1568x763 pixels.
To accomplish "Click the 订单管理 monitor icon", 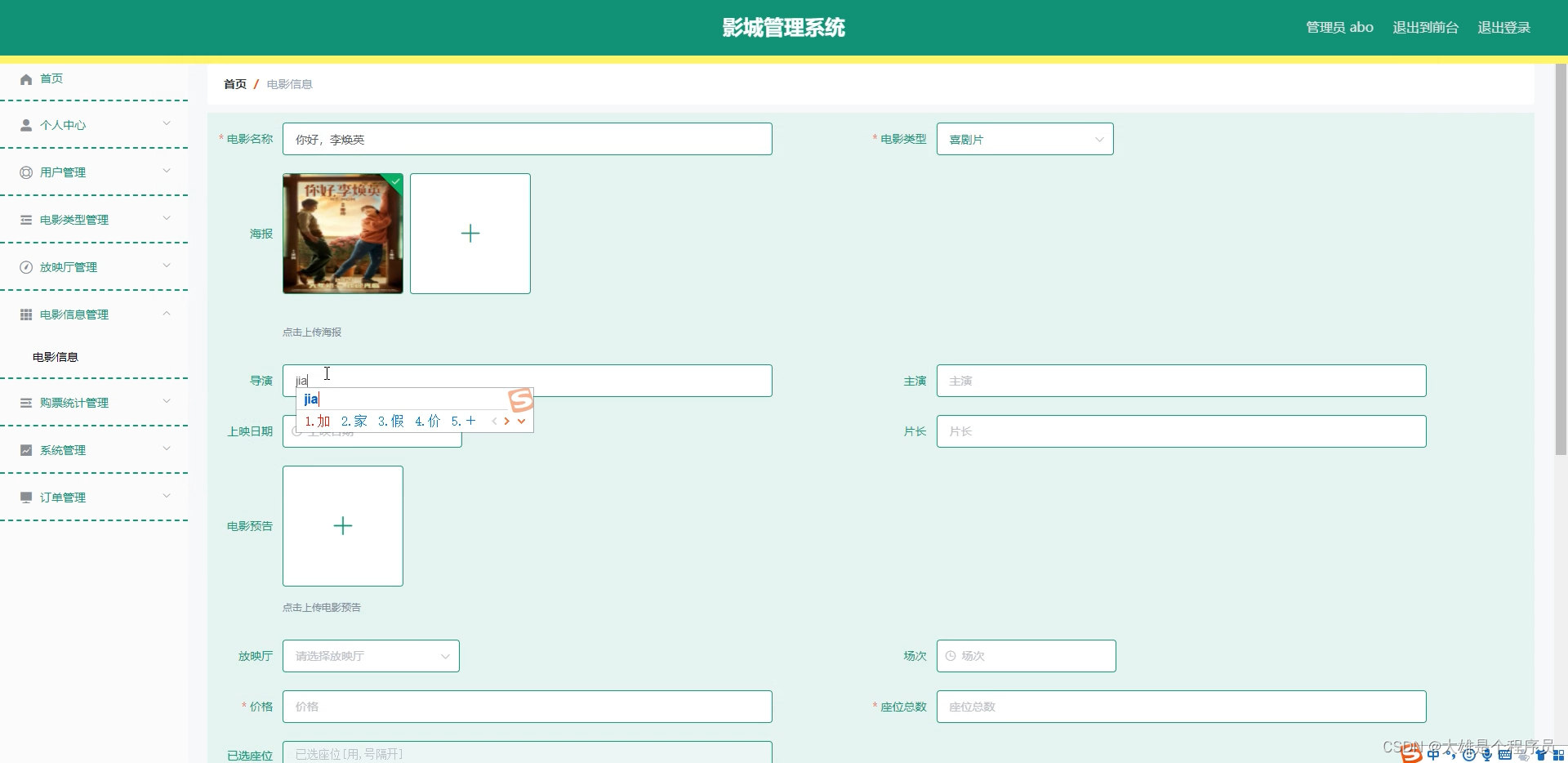I will [26, 498].
